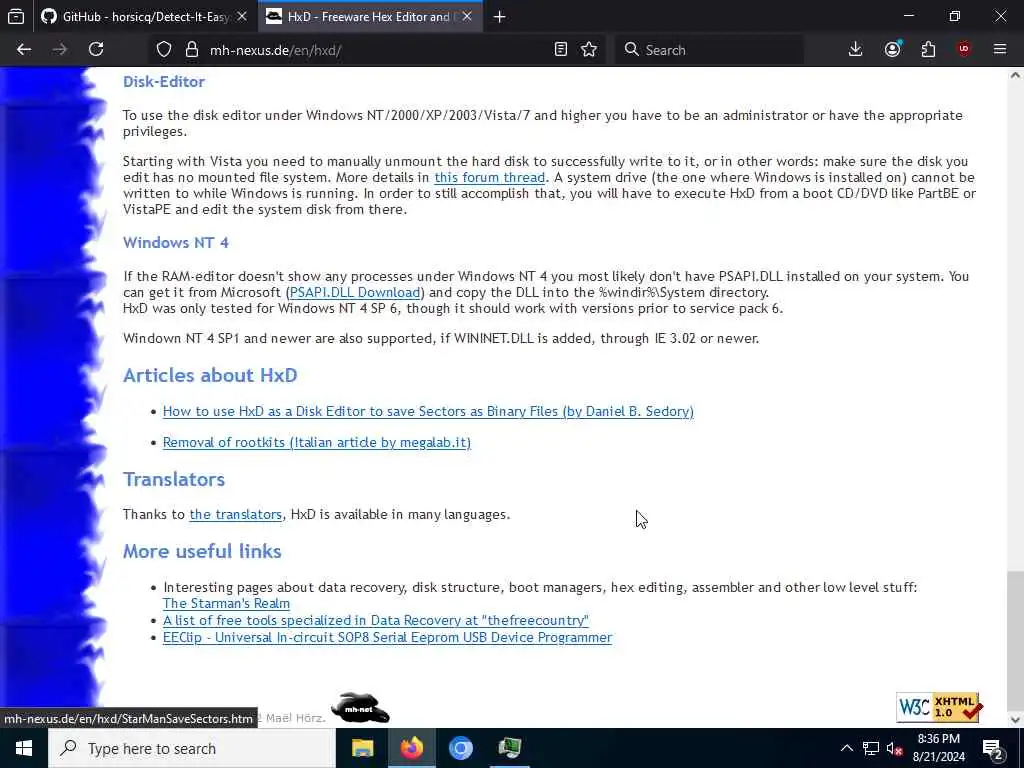The image size is (1024, 768).
Task: Open File Explorer from the taskbar
Action: [x=362, y=748]
